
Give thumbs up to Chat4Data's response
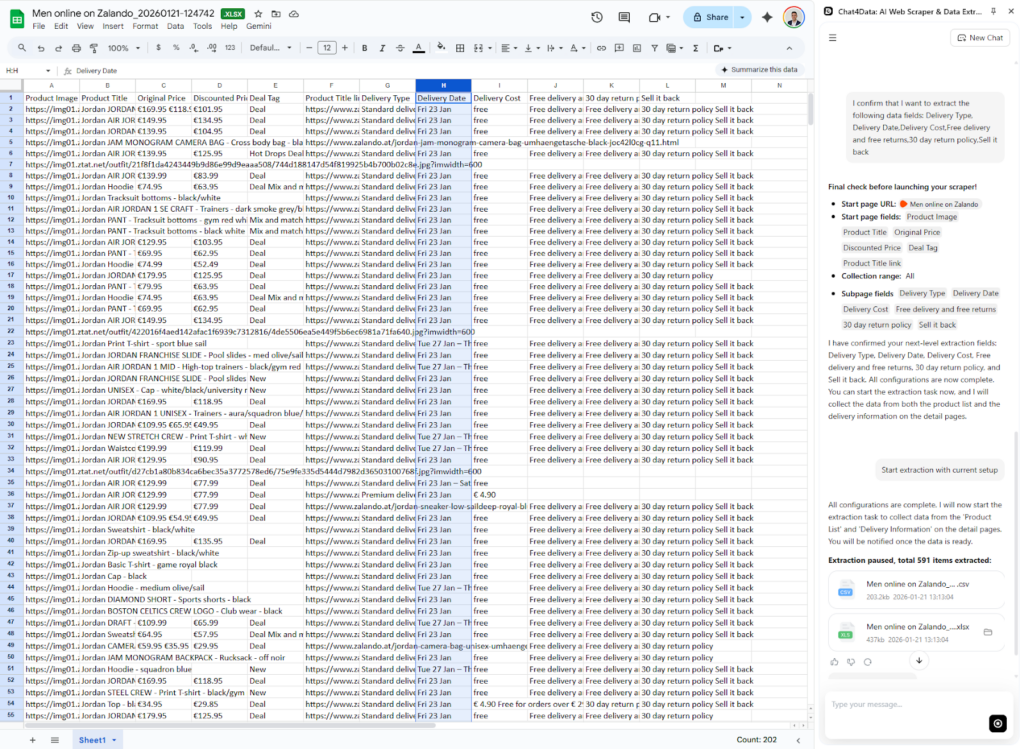click(x=835, y=661)
